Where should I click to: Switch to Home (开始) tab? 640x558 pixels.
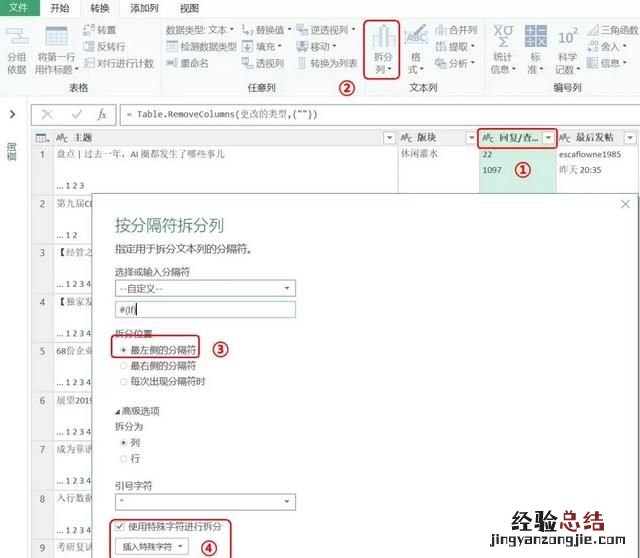(60, 8)
